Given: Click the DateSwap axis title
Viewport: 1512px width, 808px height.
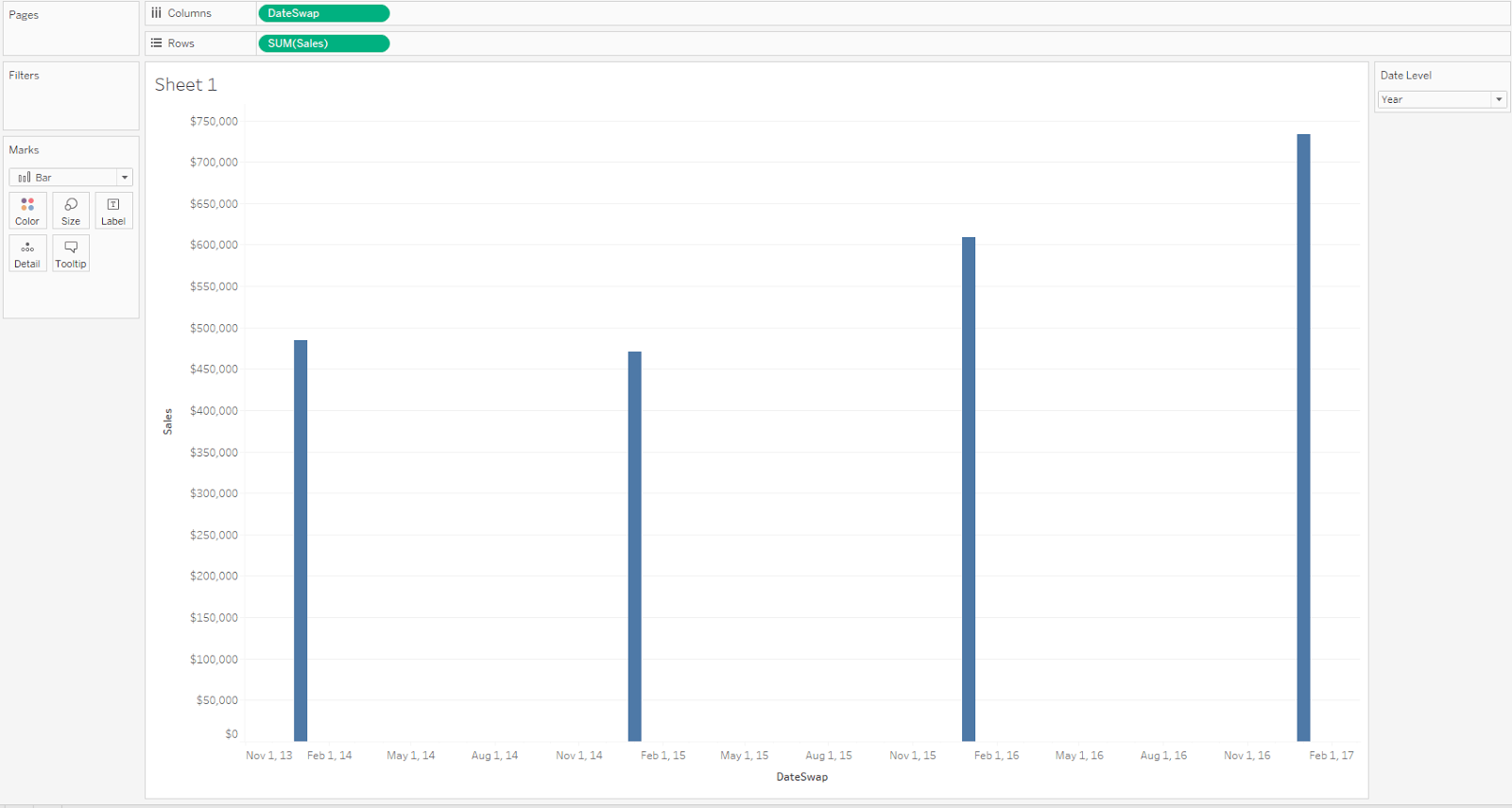Looking at the screenshot, I should pyautogui.click(x=802, y=777).
